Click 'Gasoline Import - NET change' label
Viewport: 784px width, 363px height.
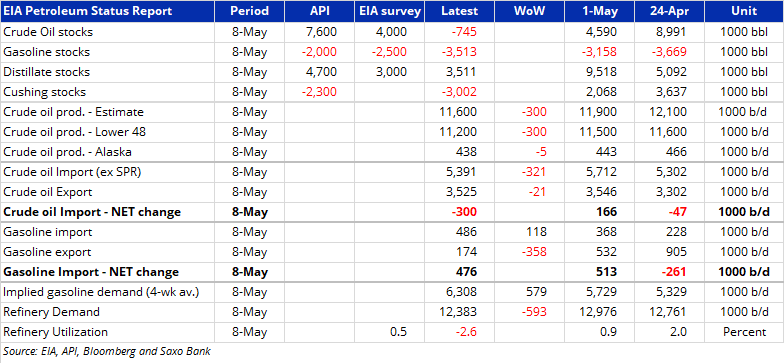coord(91,272)
